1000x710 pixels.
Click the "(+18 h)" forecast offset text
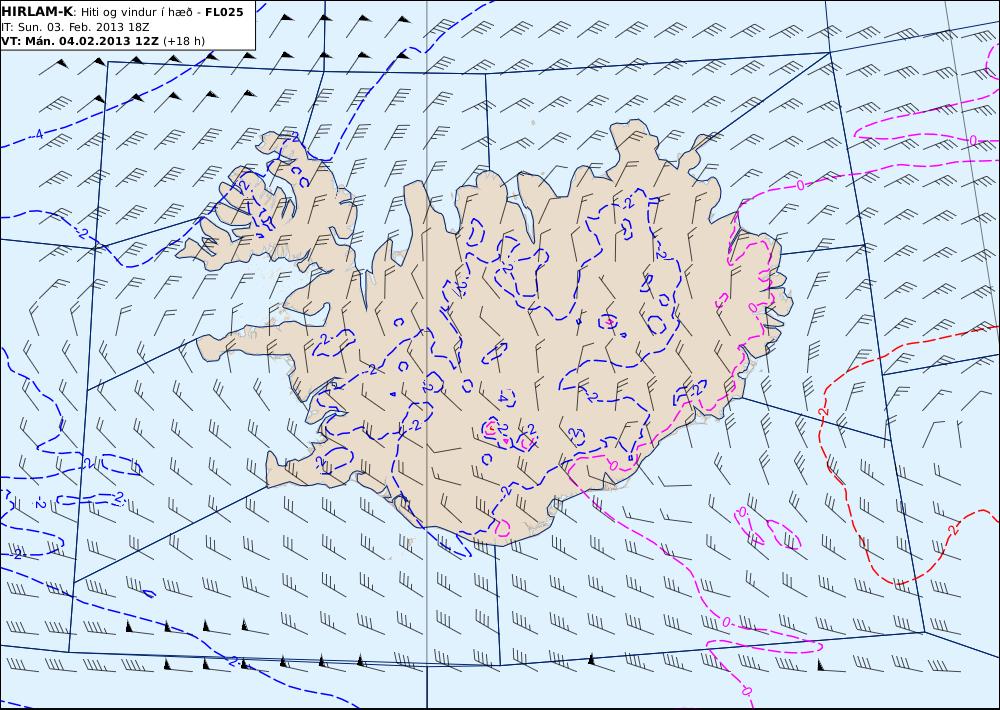tap(184, 41)
